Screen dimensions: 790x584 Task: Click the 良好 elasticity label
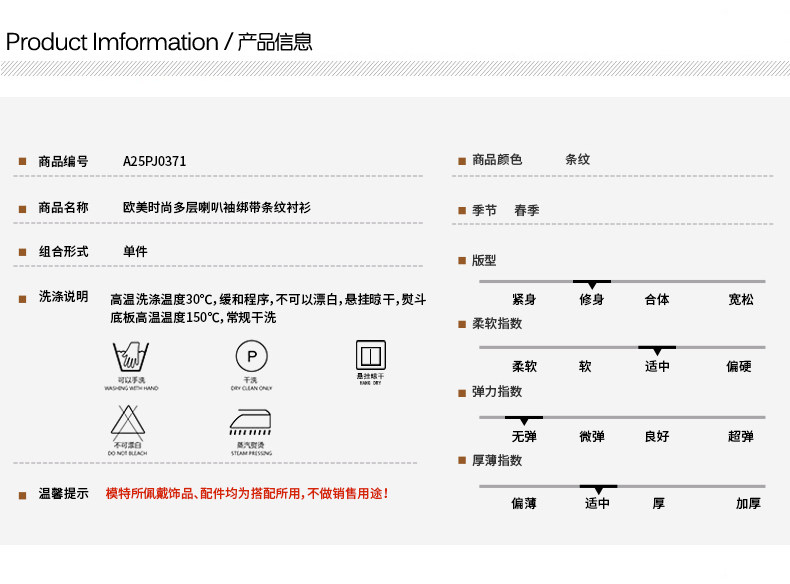pos(657,436)
